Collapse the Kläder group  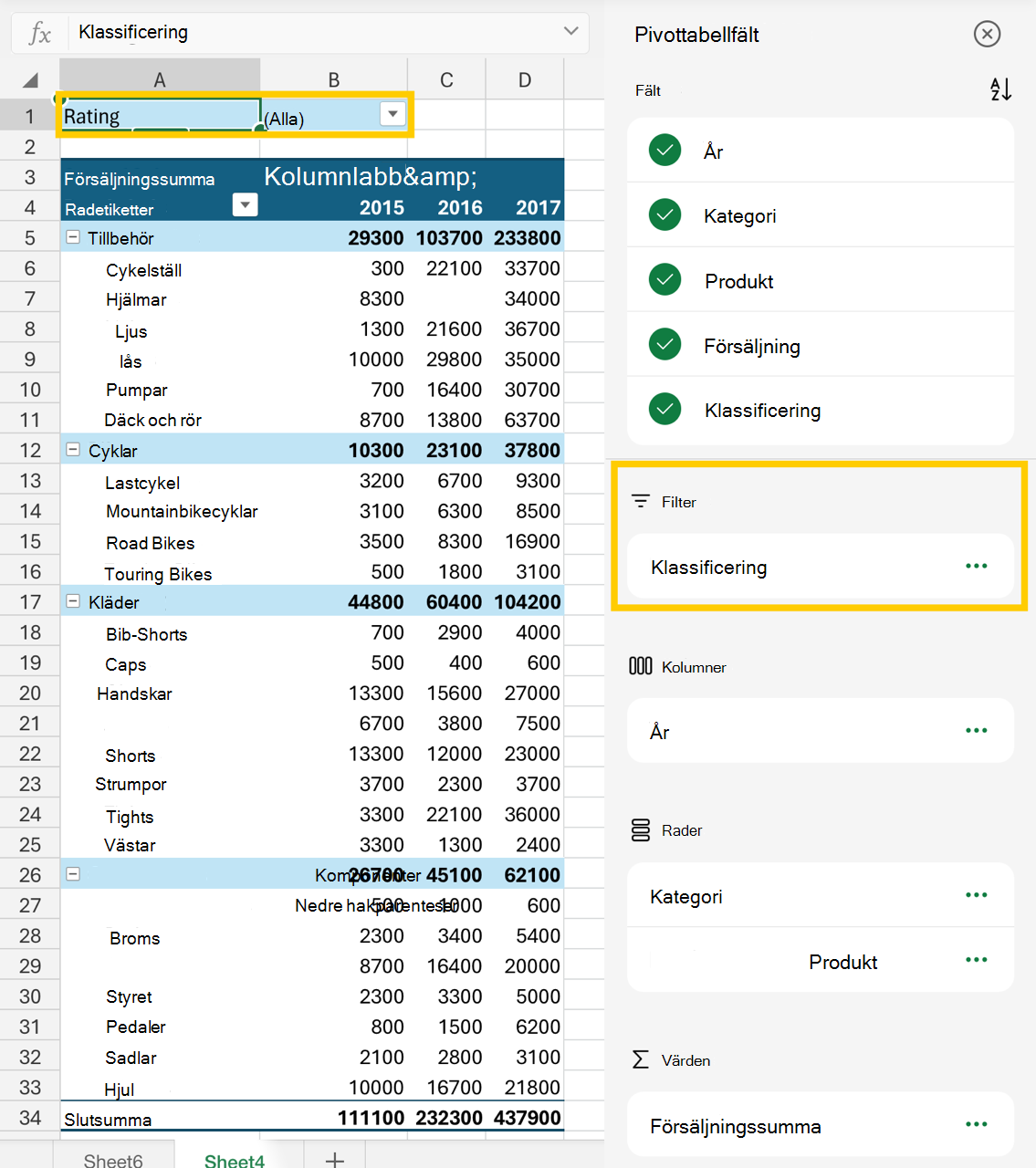click(73, 601)
